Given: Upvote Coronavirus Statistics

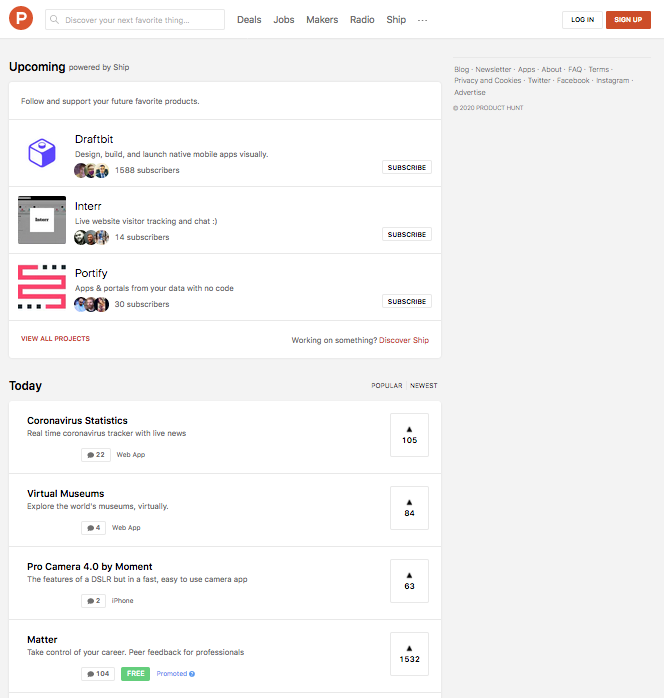Looking at the screenshot, I should point(409,435).
